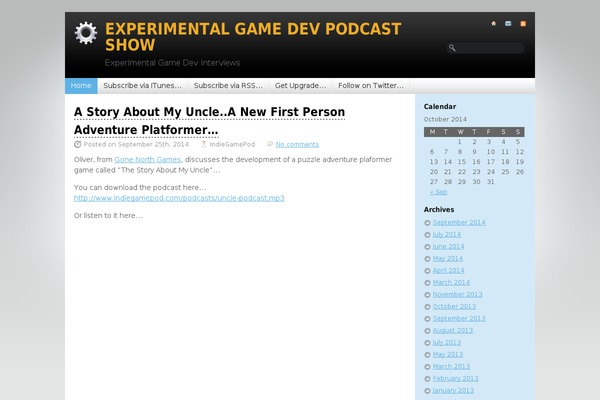600x400 pixels.
Task: Open Get Upgrade menu item
Action: pos(300,86)
